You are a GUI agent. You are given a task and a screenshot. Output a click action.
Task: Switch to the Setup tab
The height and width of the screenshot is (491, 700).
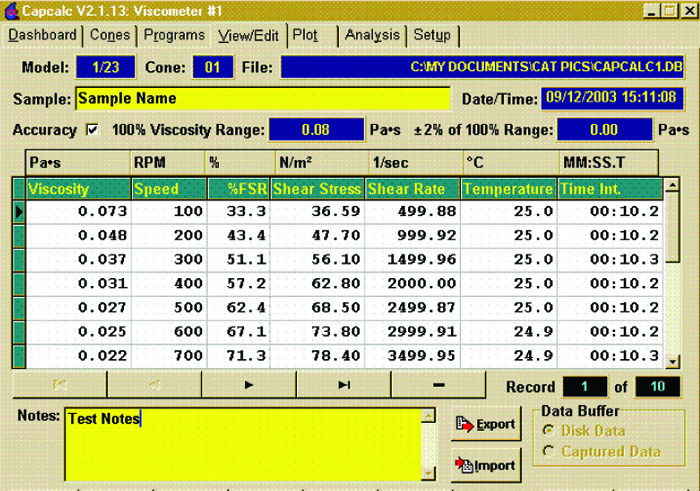click(x=432, y=35)
